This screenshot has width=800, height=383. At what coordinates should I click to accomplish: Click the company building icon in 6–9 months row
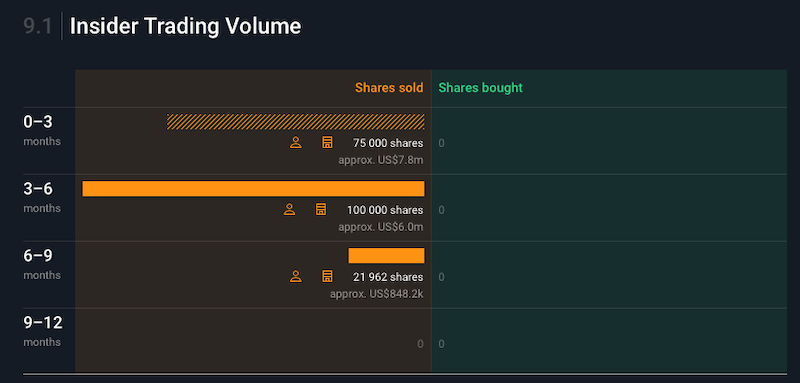[327, 276]
